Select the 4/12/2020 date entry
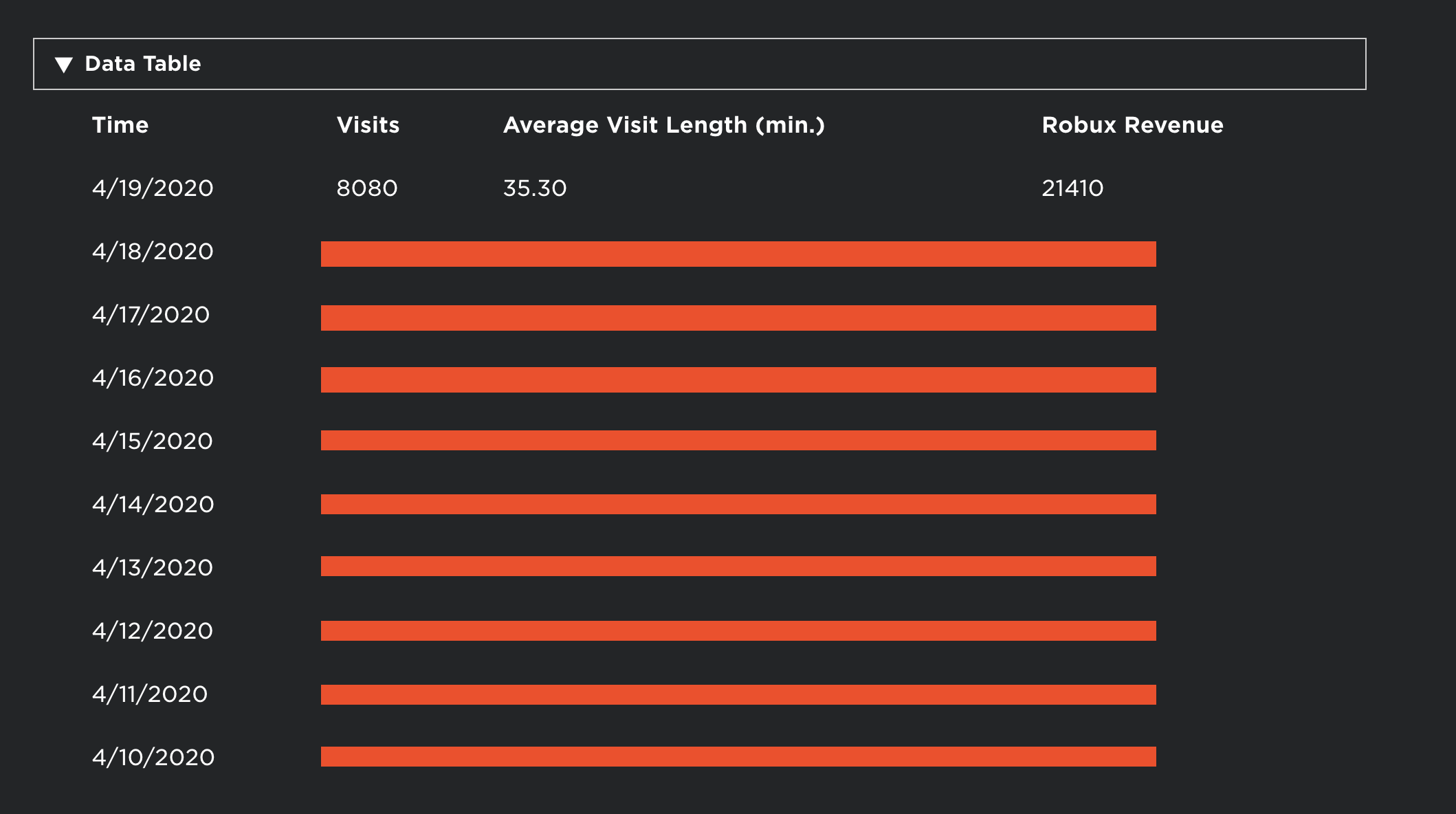The image size is (1456, 814). pos(153,631)
